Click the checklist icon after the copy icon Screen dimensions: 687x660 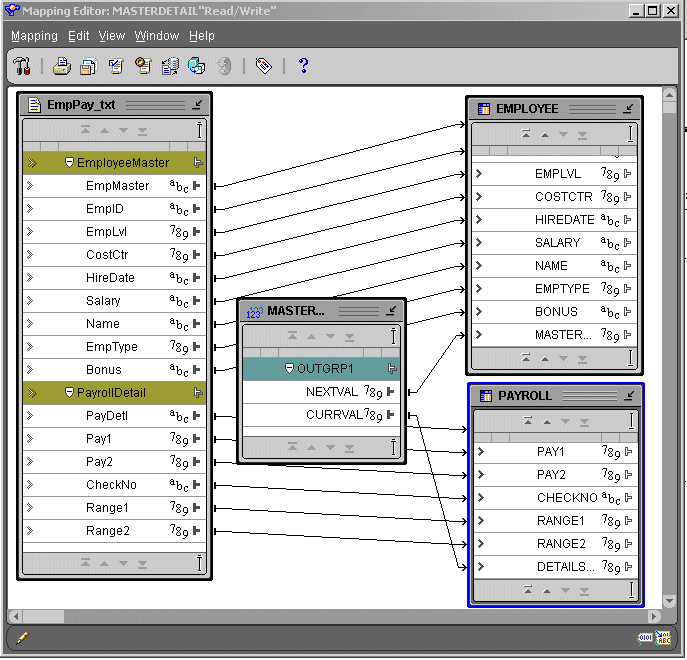point(115,66)
